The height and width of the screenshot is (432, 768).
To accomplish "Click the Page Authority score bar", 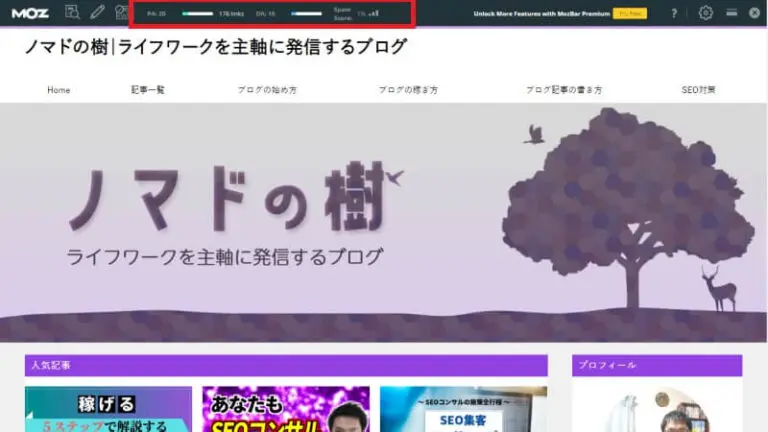I will point(197,14).
